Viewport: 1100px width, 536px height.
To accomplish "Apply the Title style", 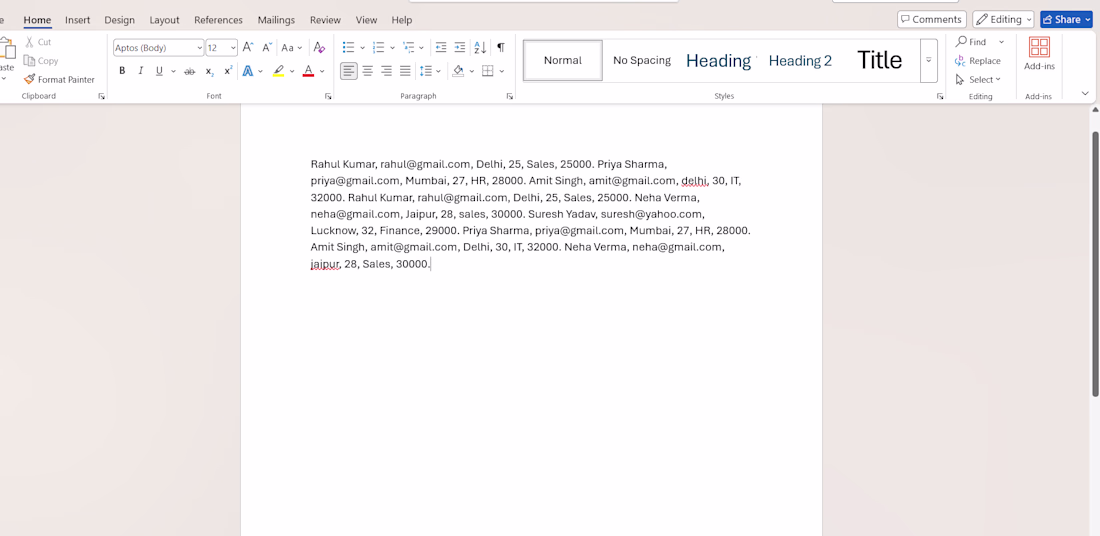I will click(880, 60).
